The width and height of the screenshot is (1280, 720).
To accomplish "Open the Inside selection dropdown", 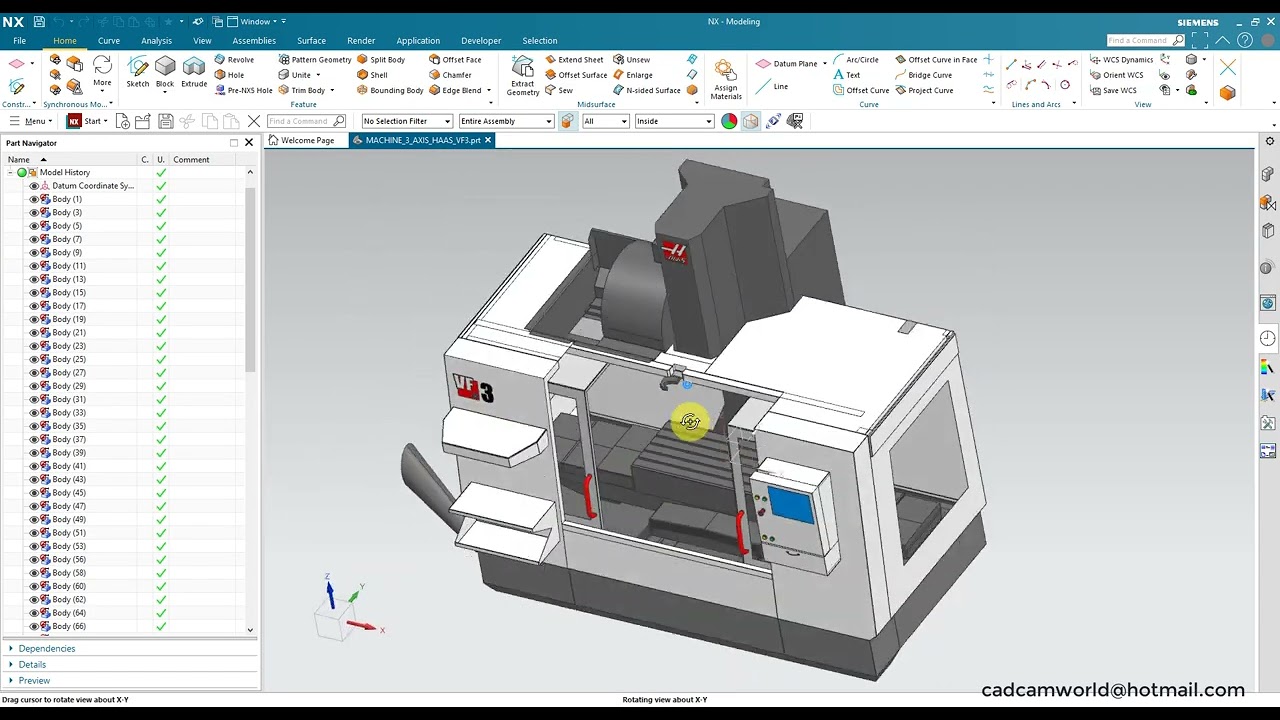I will coord(674,121).
